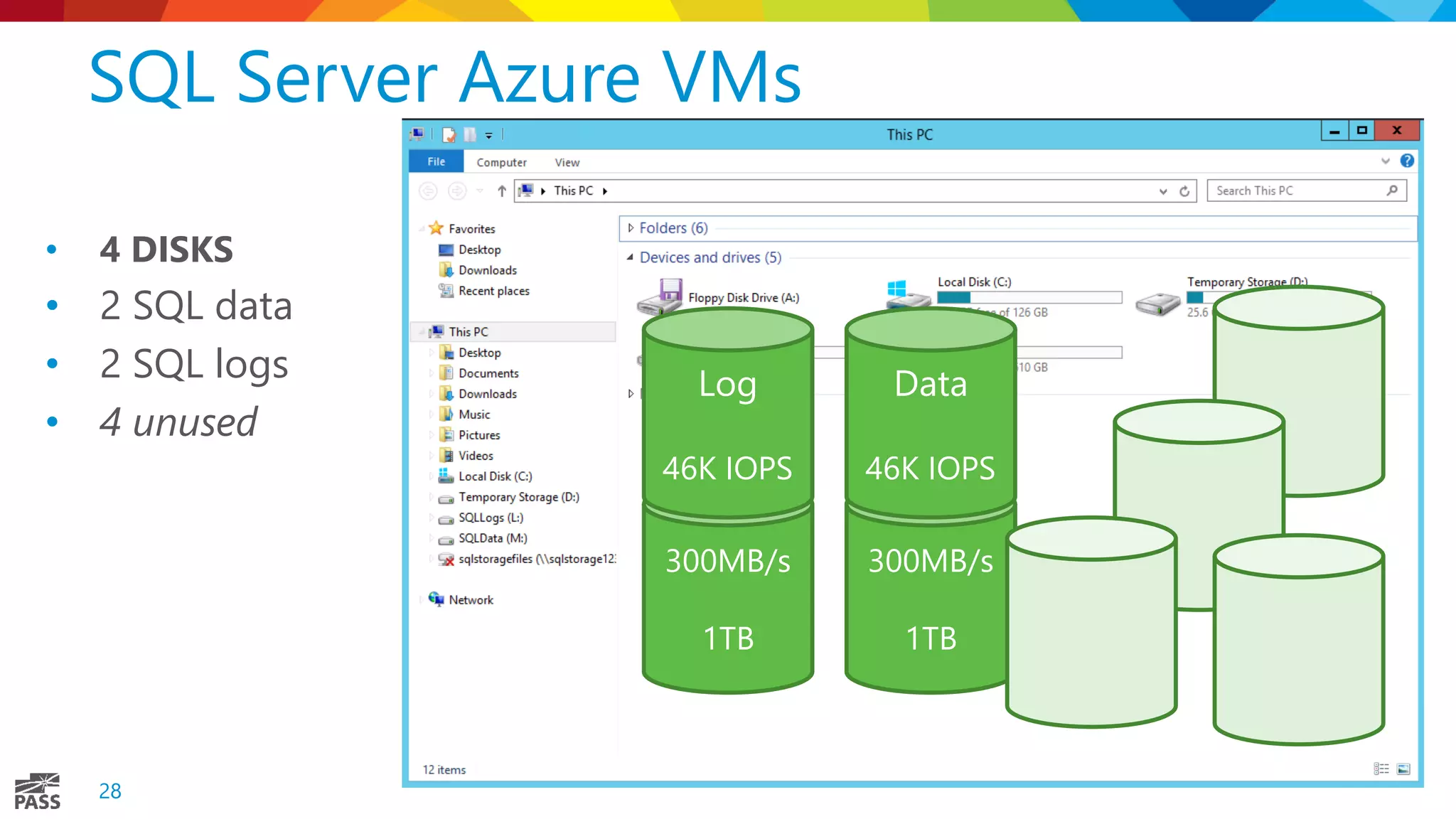
Task: Click the refresh icon in address bar
Action: coord(1184,191)
